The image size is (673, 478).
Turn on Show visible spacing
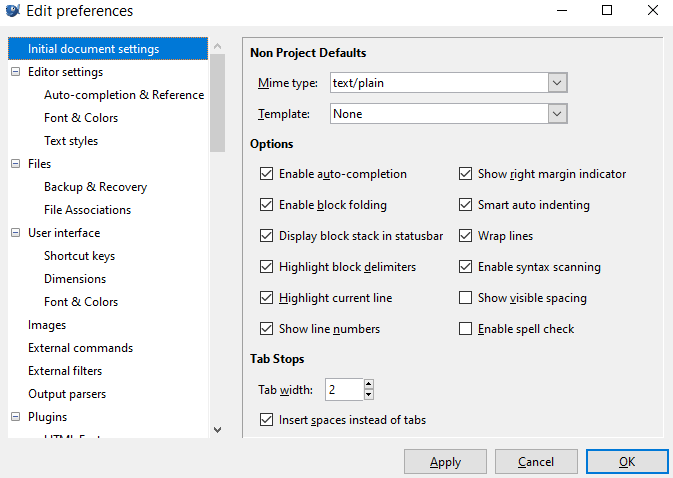click(x=465, y=298)
